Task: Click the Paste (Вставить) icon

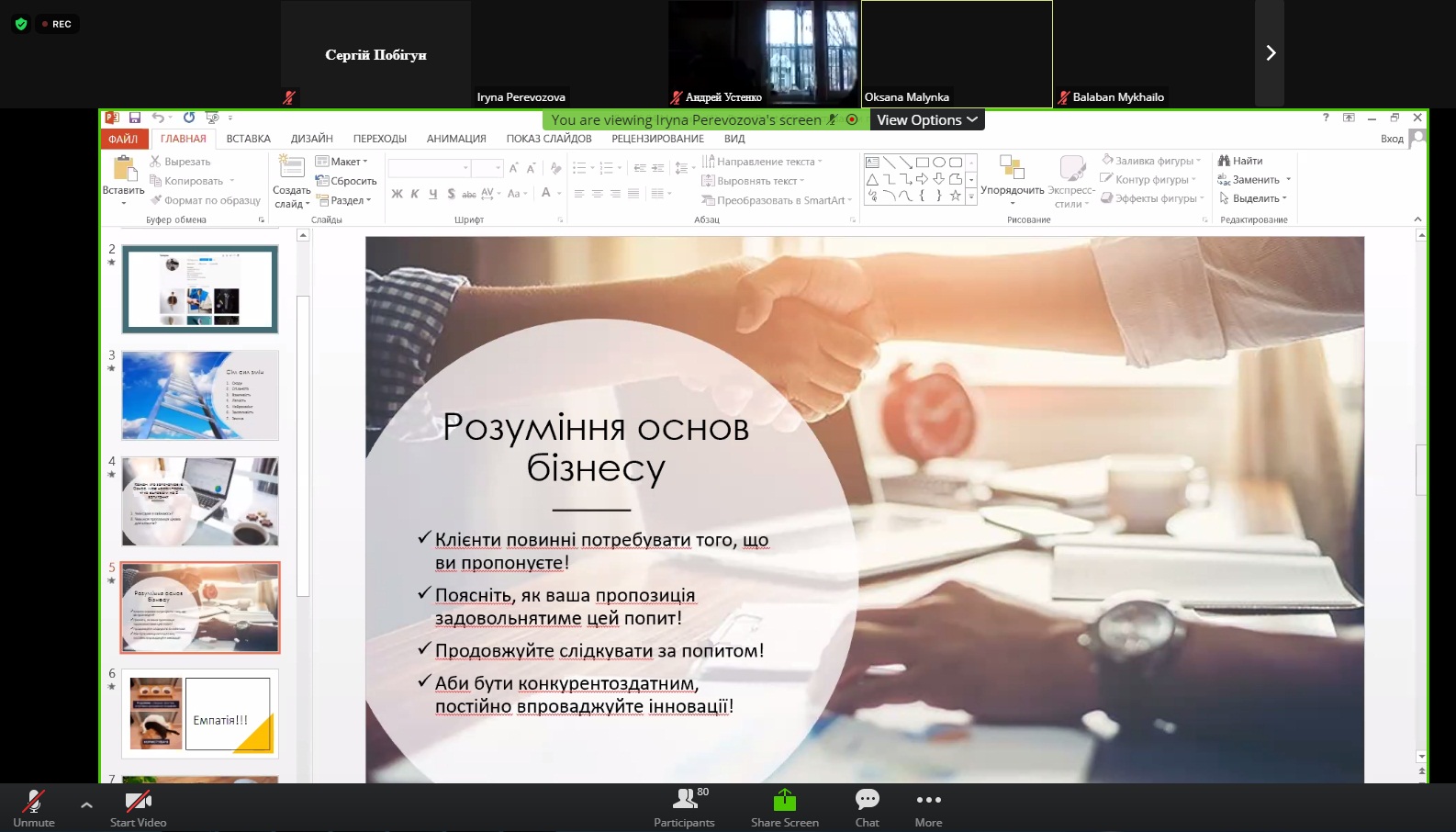Action: coord(123,169)
